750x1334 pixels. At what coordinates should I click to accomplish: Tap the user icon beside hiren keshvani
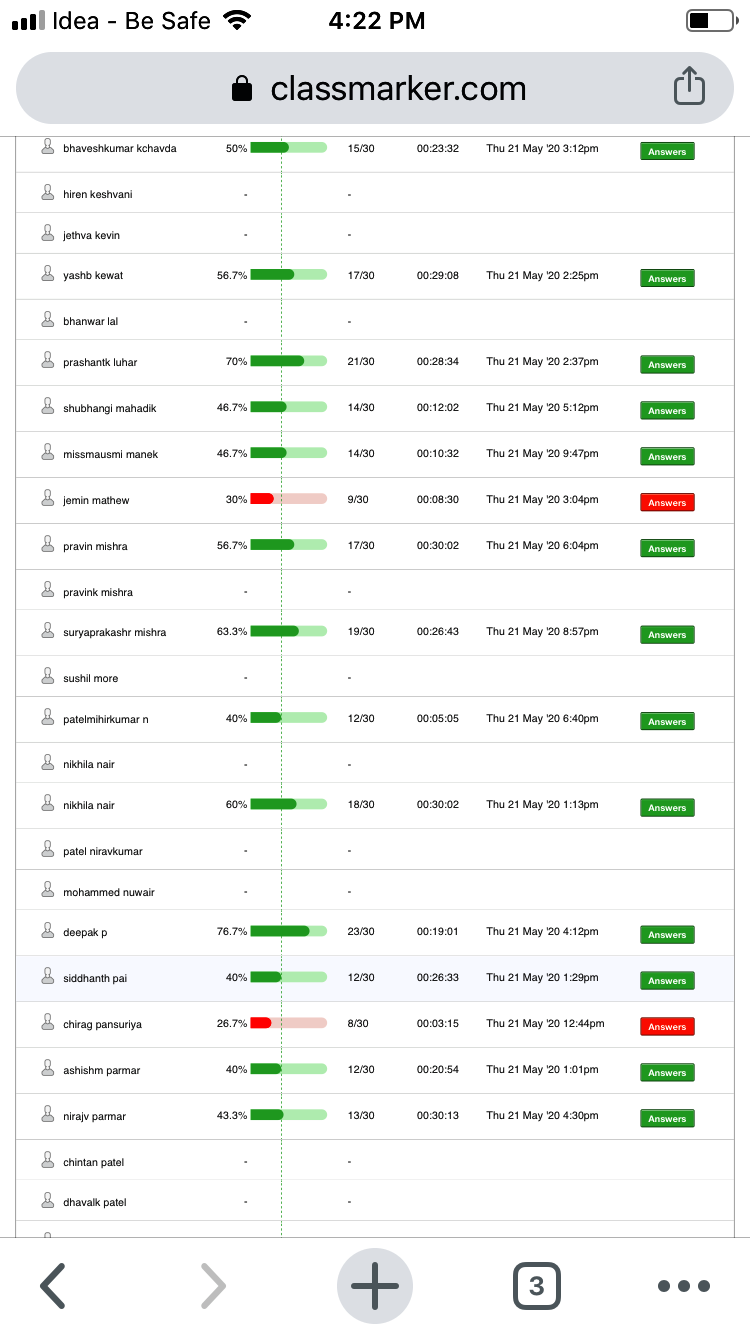(x=47, y=192)
